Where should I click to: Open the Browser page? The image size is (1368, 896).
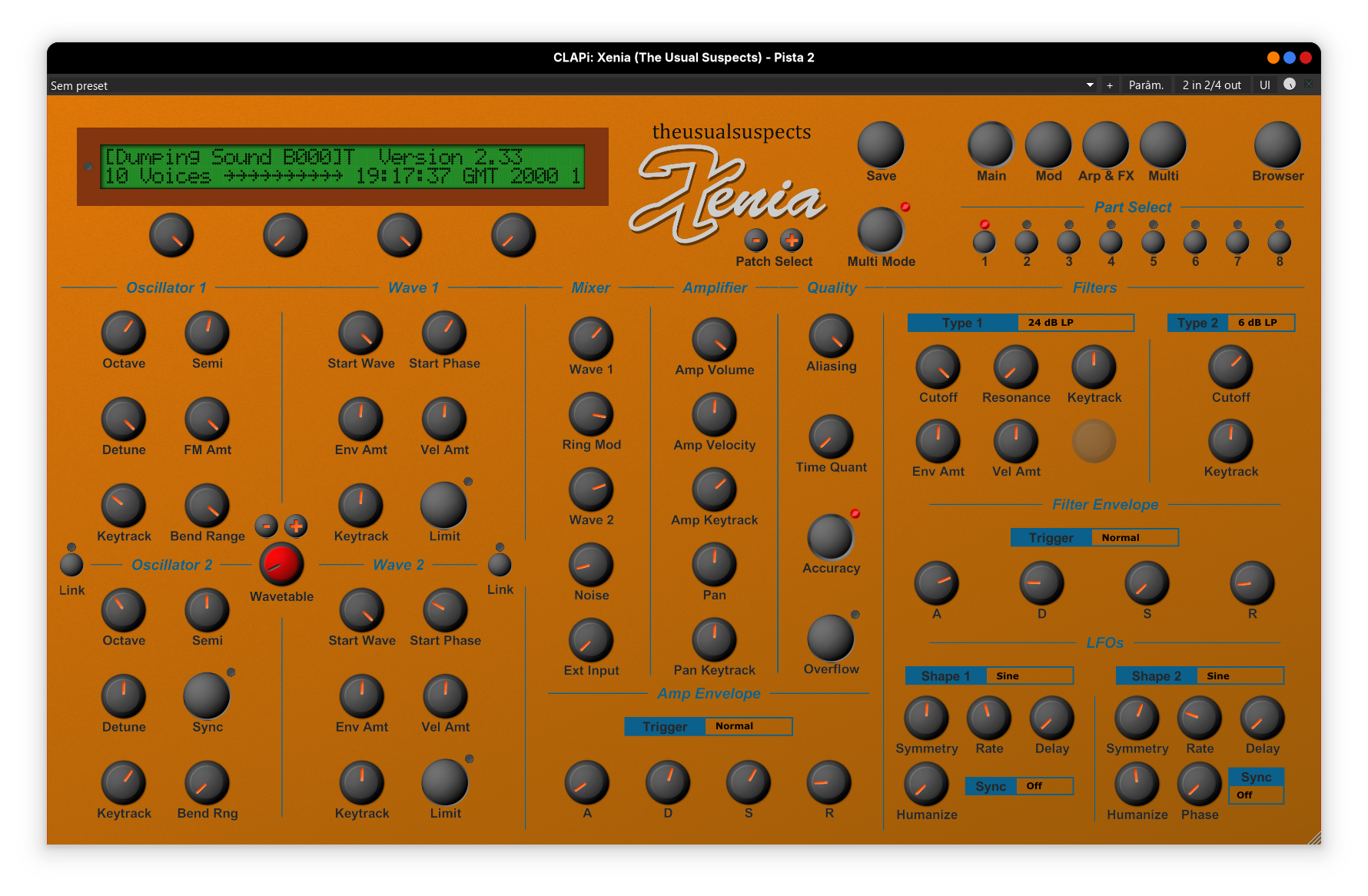1277,144
